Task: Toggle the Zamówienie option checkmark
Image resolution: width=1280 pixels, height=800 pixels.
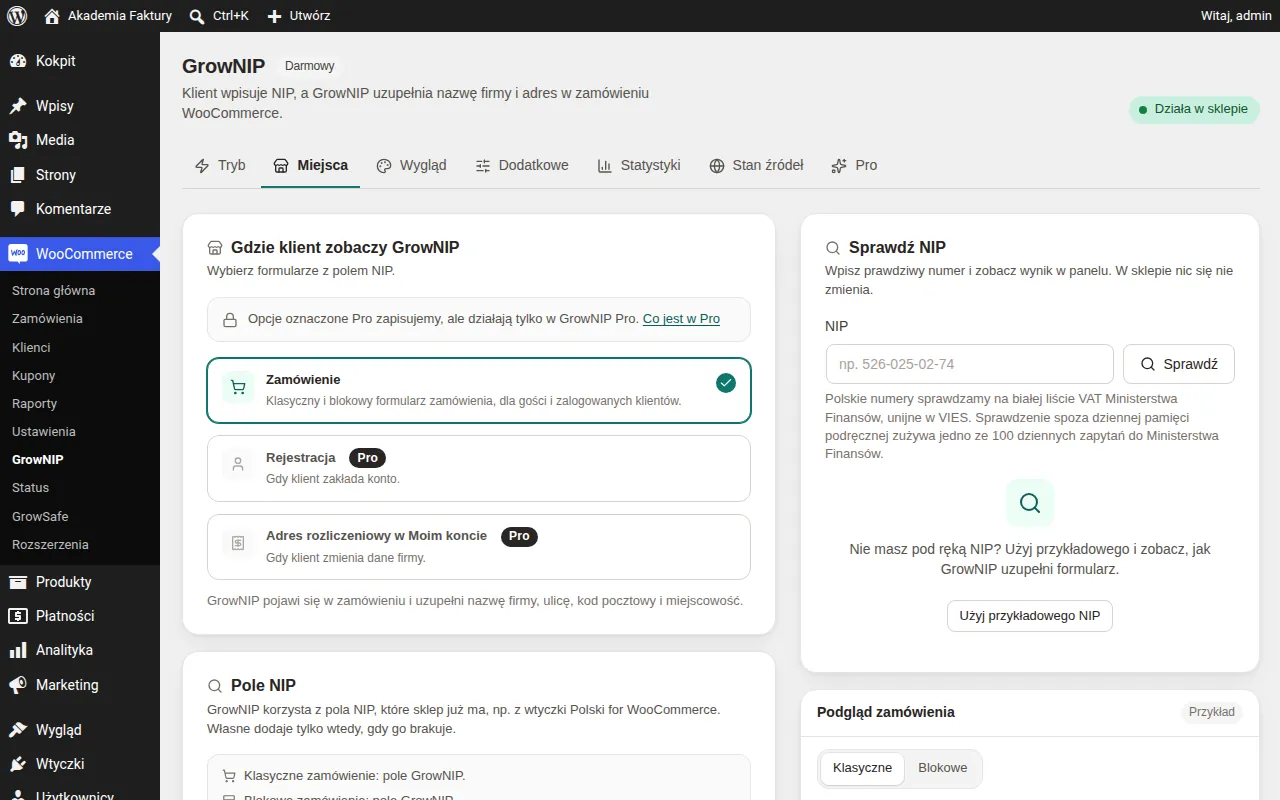Action: 726,383
